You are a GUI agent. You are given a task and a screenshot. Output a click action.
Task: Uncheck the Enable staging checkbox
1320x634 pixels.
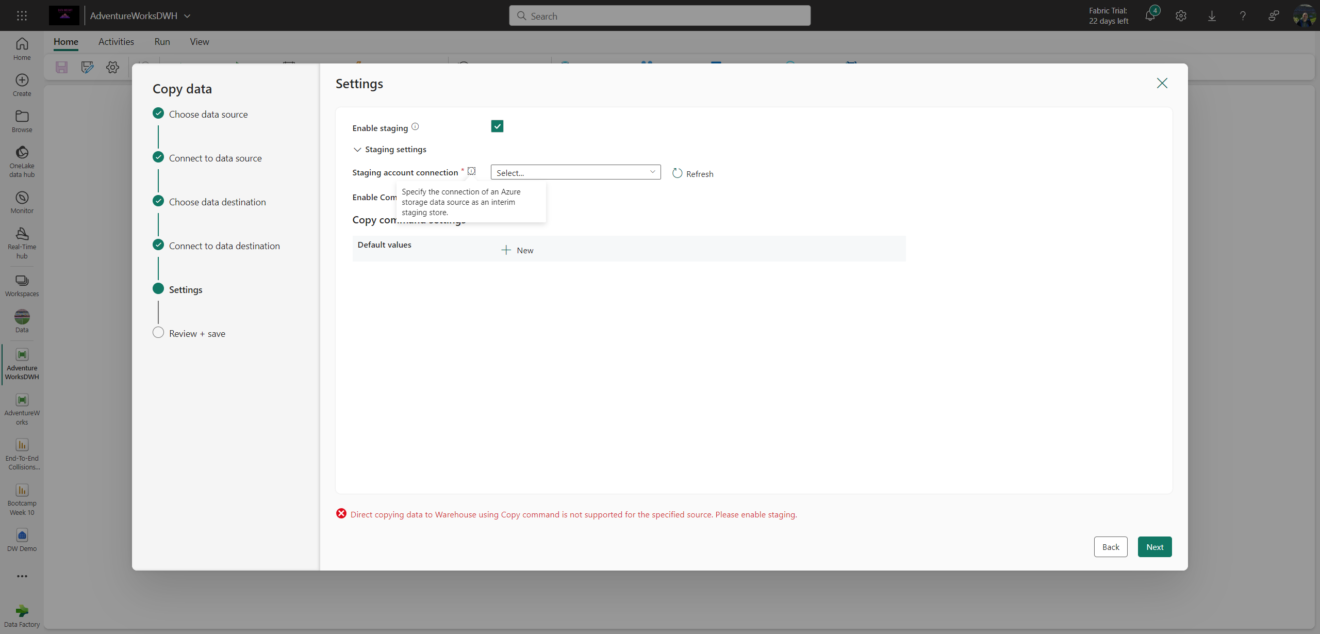pos(497,126)
